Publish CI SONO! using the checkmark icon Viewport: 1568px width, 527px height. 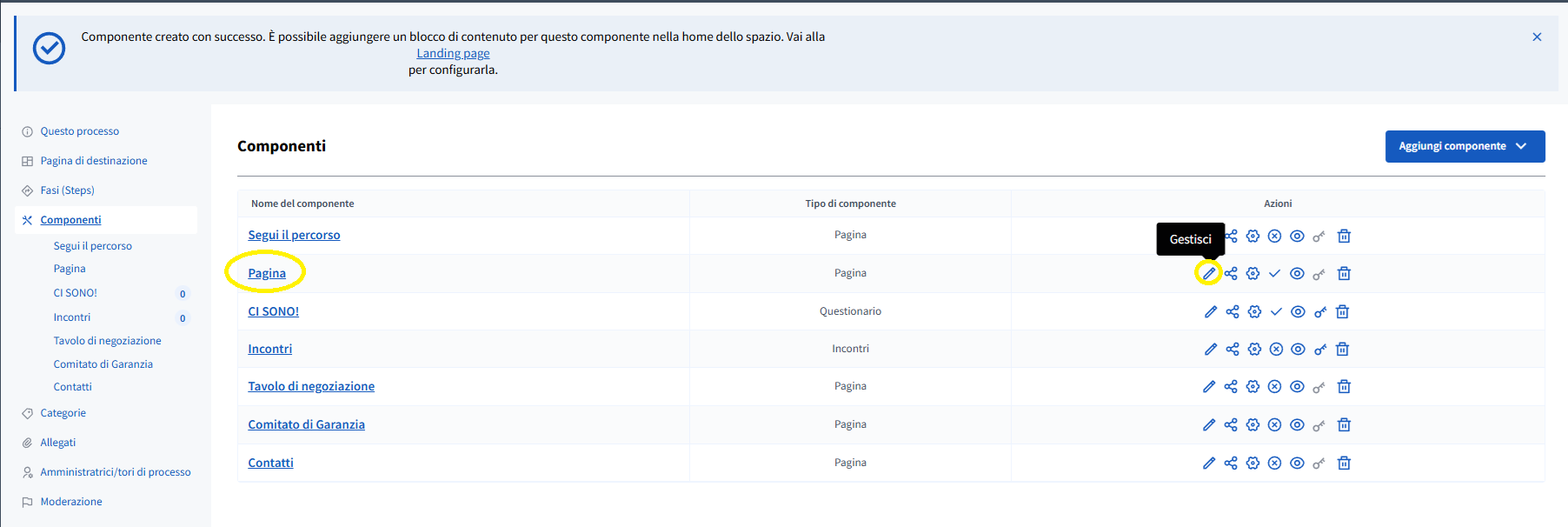point(1276,311)
